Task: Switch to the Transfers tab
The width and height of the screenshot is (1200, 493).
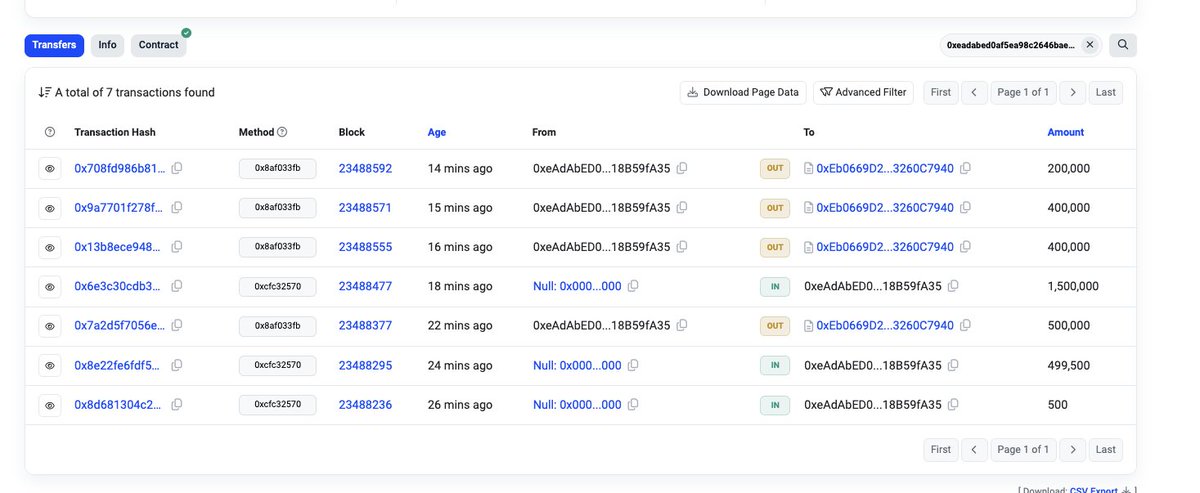Action: pyautogui.click(x=54, y=45)
